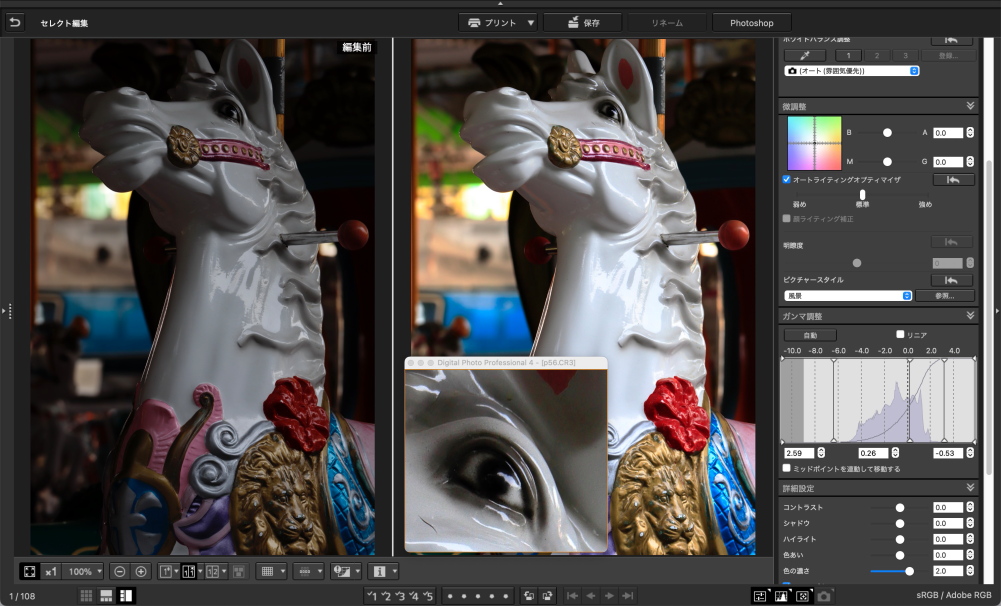Image resolution: width=1001 pixels, height=606 pixels.
Task: Open the white balance オート (雰囲気優先) dropdown
Action: click(x=852, y=71)
